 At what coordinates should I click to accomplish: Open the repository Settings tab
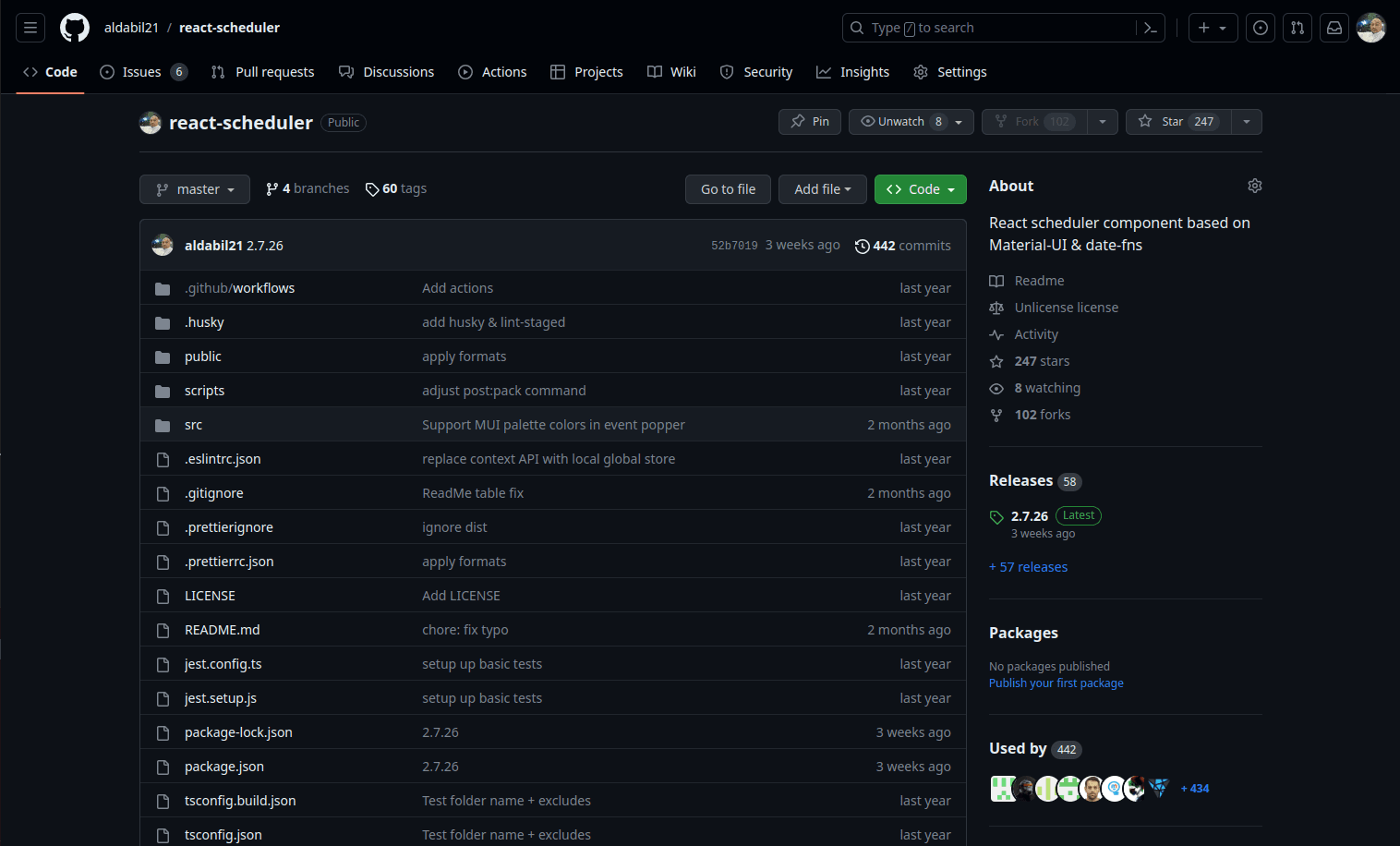coord(950,72)
